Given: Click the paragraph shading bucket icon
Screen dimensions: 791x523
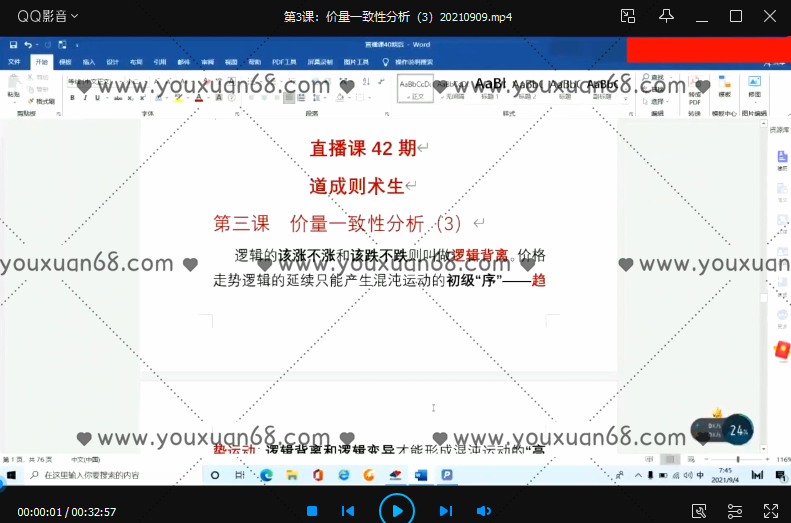Looking at the screenshot, I should coord(341,97).
